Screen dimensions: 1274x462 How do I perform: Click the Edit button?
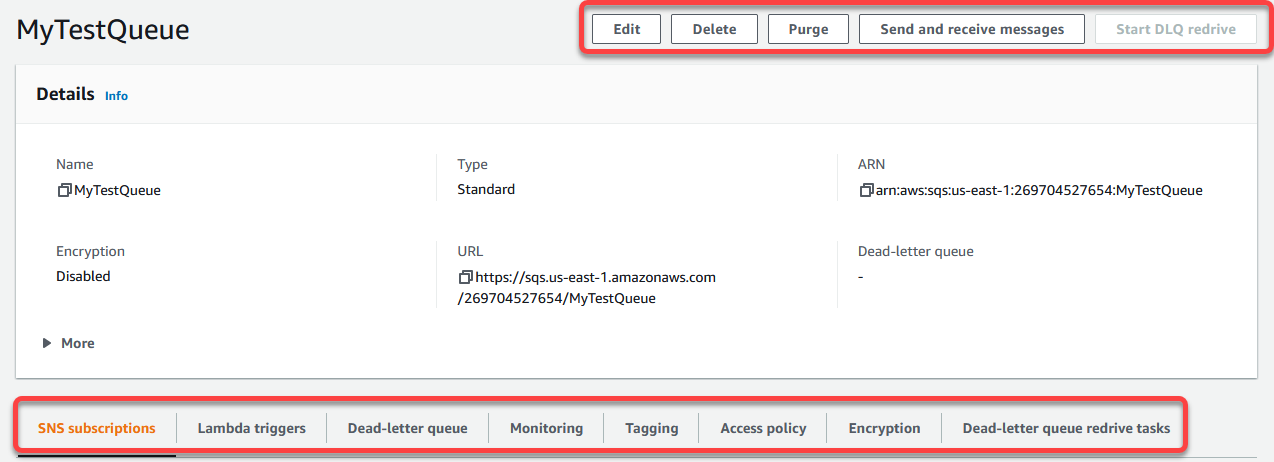[x=626, y=29]
